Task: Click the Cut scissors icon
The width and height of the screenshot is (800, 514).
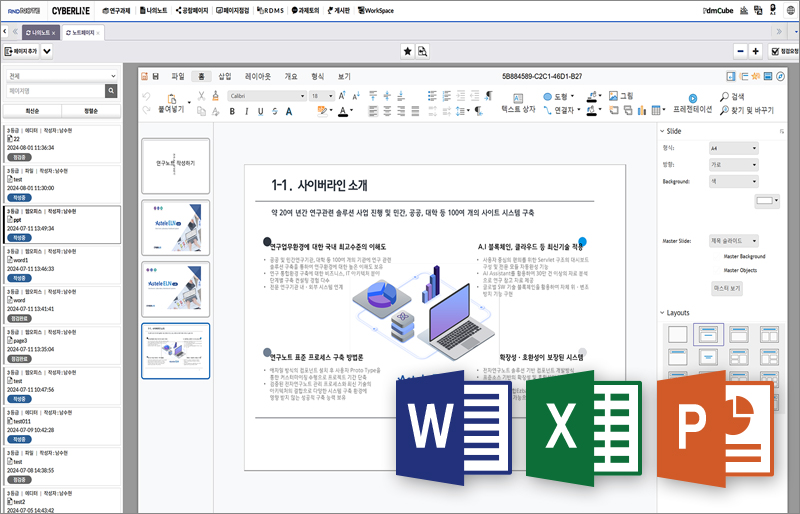Action: coord(201,96)
